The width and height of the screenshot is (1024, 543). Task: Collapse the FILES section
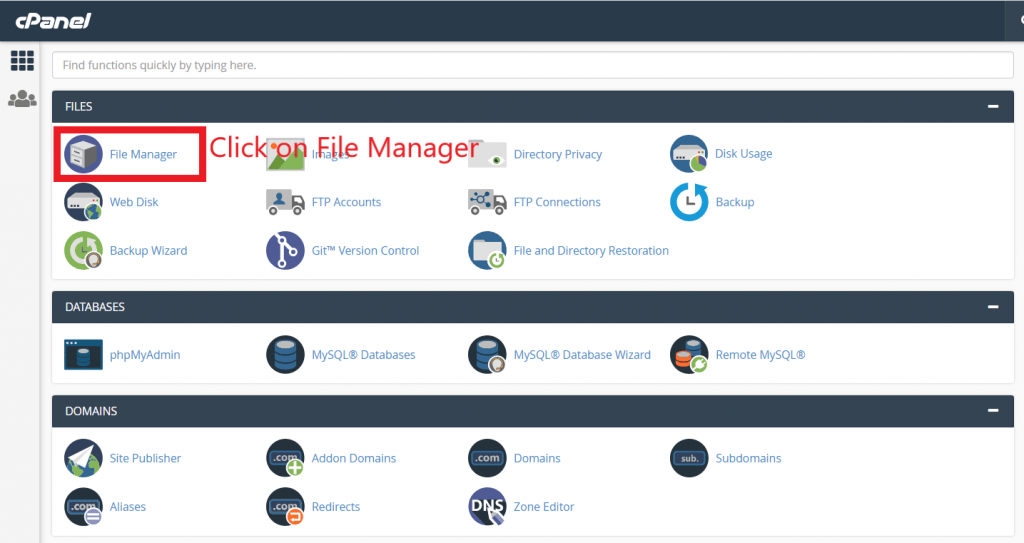point(993,107)
